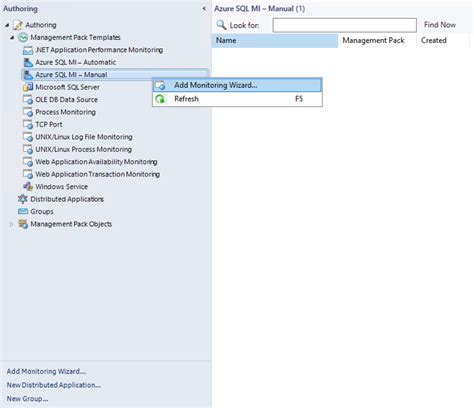Image resolution: width=474 pixels, height=408 pixels.
Task: Select Groups node in tree
Action: click(x=42, y=212)
